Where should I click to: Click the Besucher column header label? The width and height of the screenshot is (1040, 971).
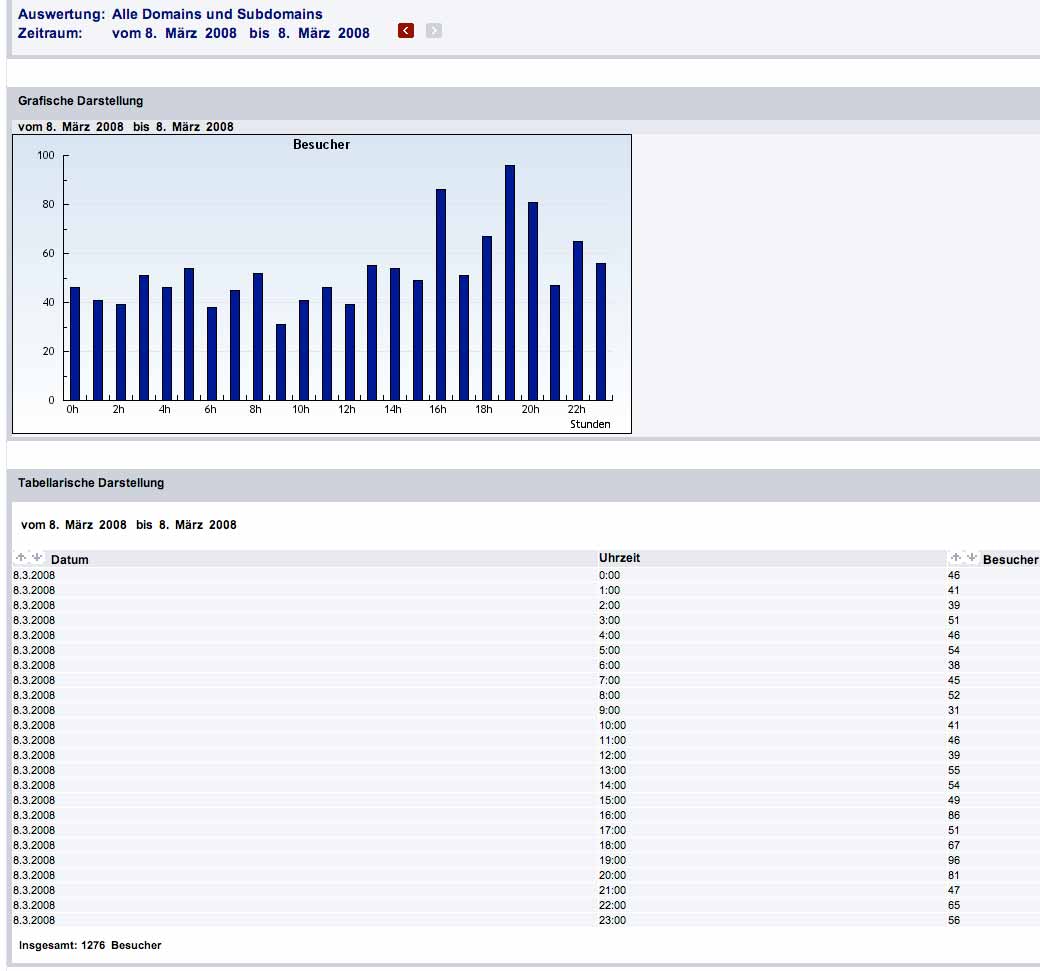point(1010,560)
